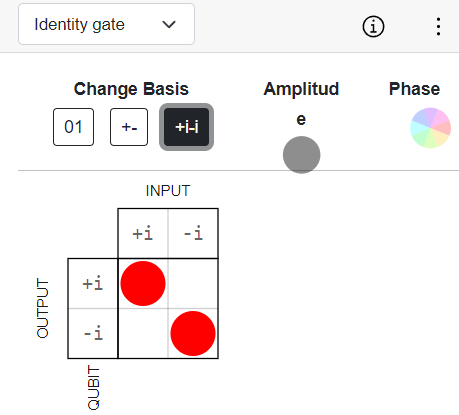This screenshot has width=459, height=415.
Task: Open the Identity gate dropdown
Action: click(106, 24)
